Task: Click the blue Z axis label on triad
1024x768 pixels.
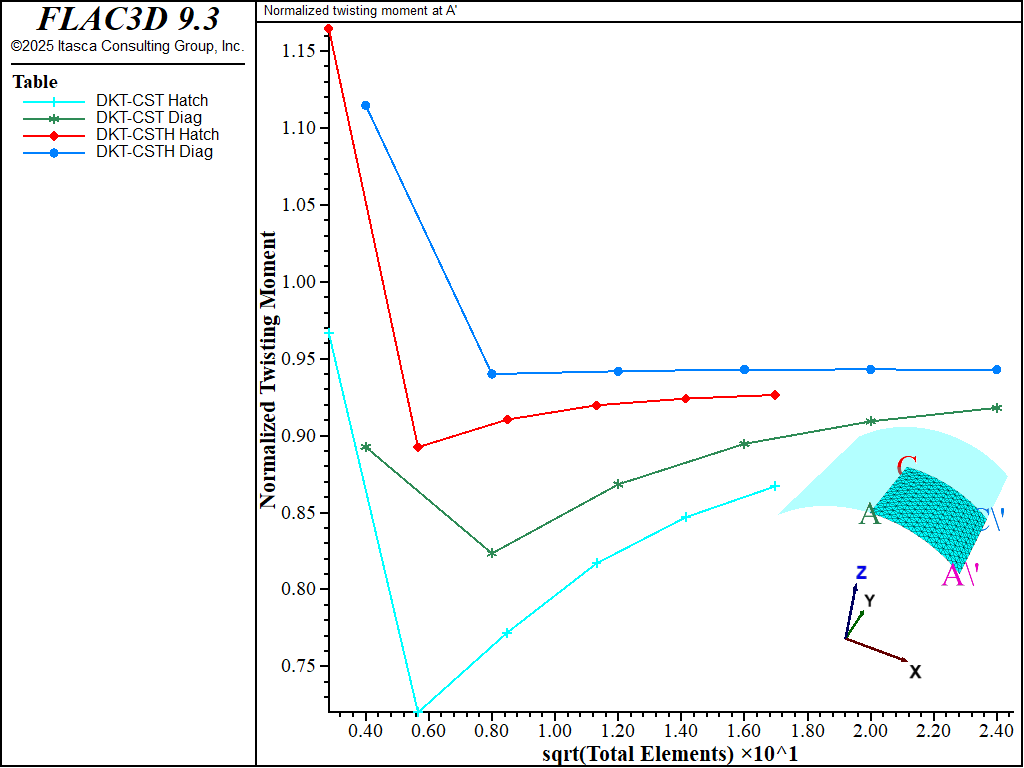Action: click(860, 573)
